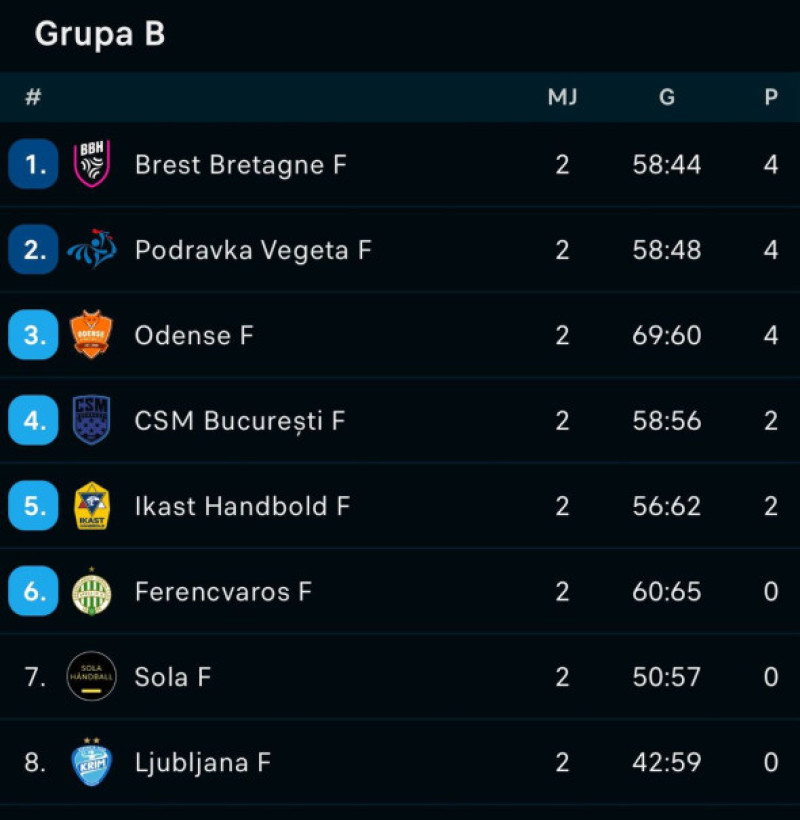The width and height of the screenshot is (800, 820).
Task: Click the CSM București crest
Action: pyautogui.click(x=92, y=420)
